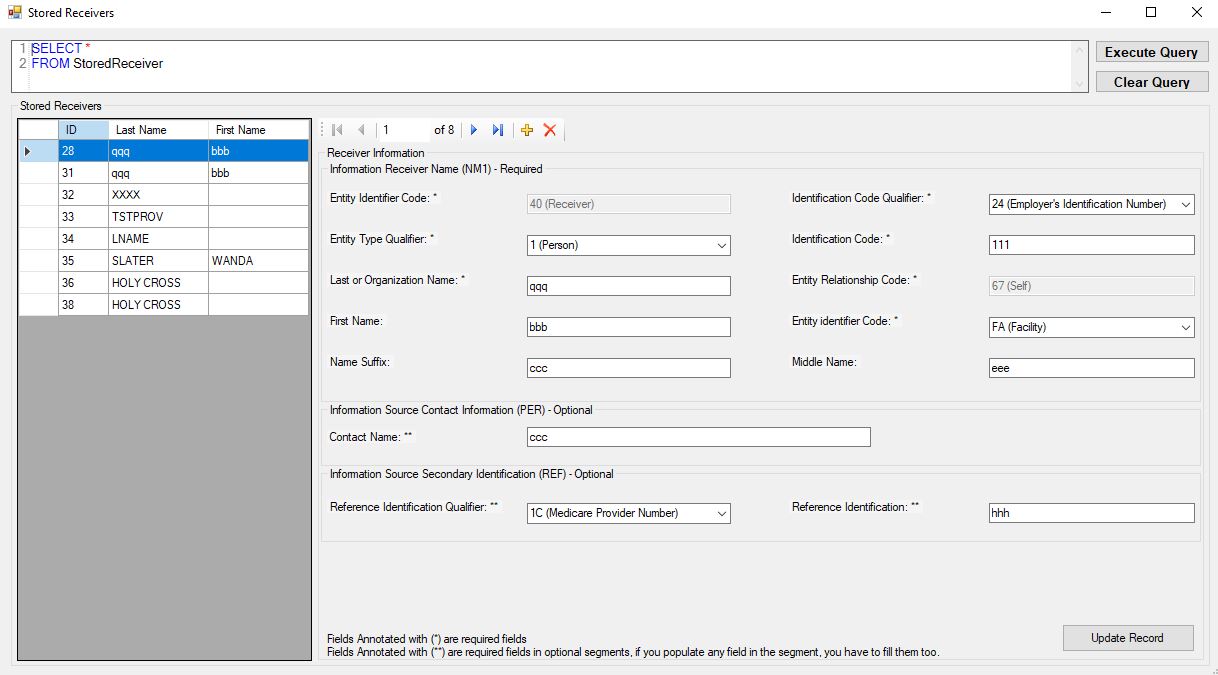Select the row with ID 31
Image resolution: width=1218 pixels, height=675 pixels.
(164, 173)
